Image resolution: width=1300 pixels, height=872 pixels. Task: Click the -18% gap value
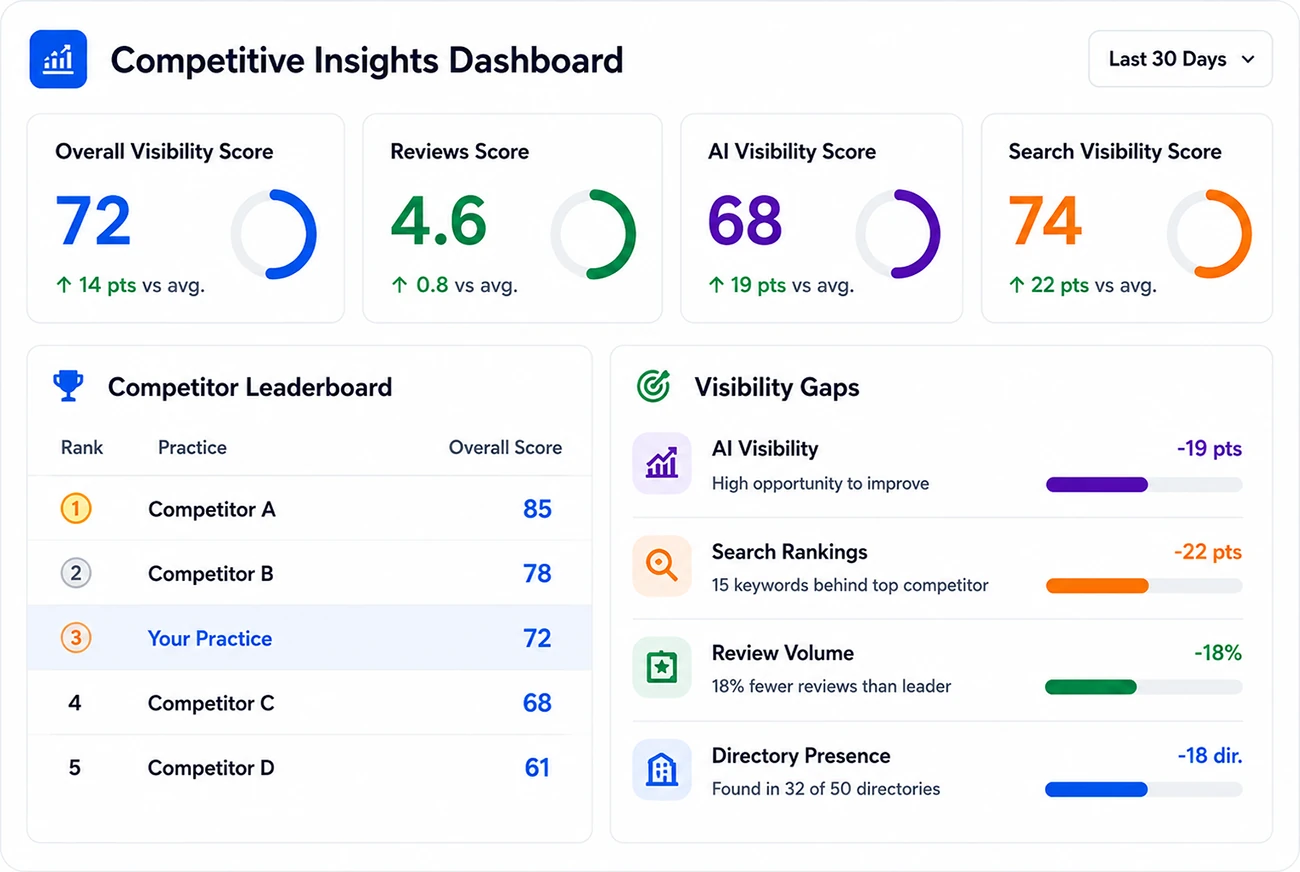coord(1218,653)
